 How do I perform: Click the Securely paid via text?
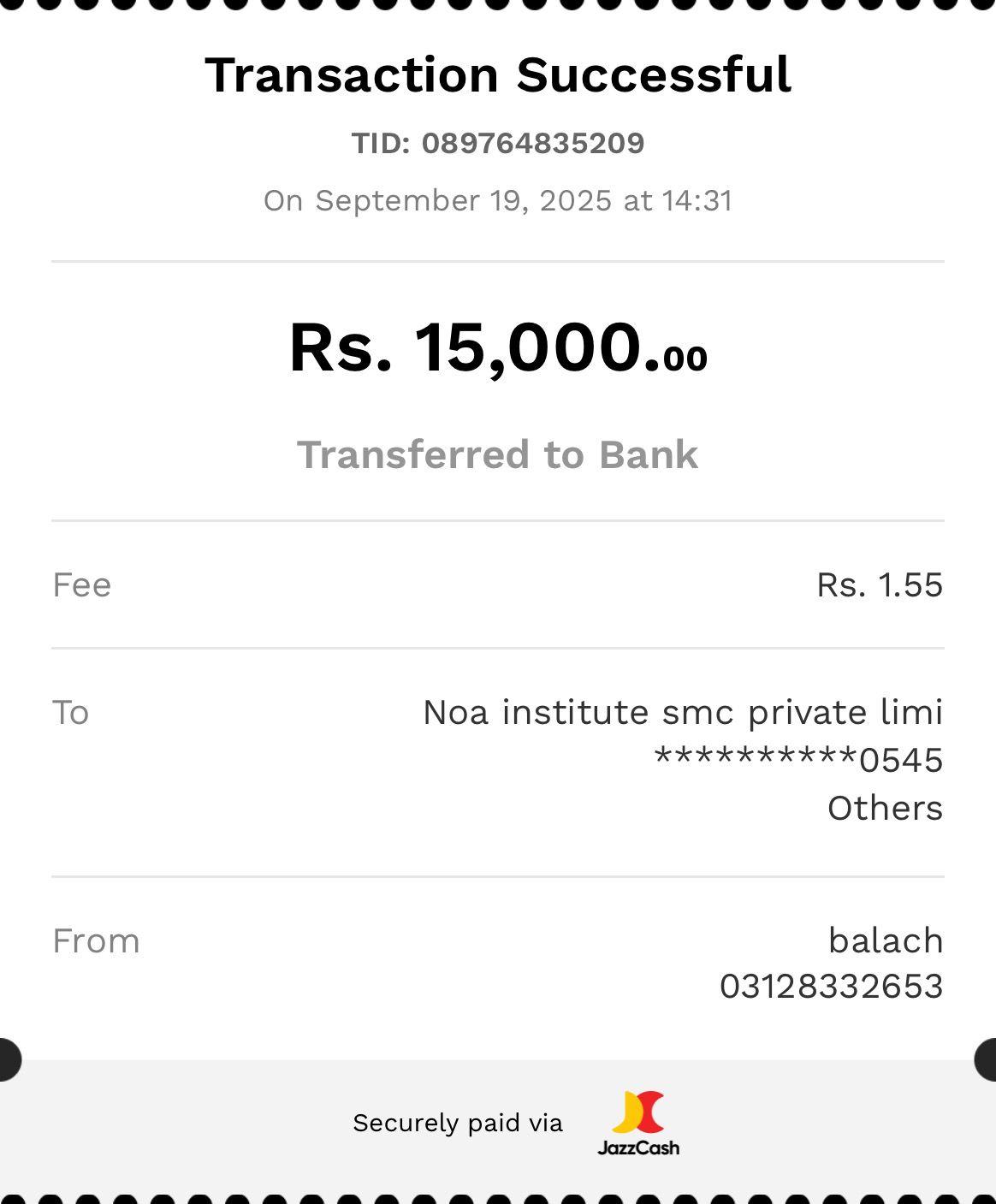458,1123
